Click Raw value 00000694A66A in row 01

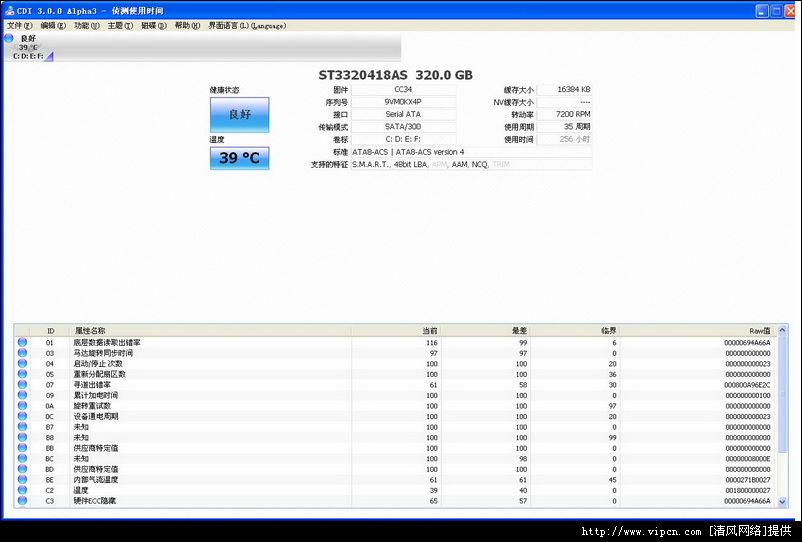[747, 343]
